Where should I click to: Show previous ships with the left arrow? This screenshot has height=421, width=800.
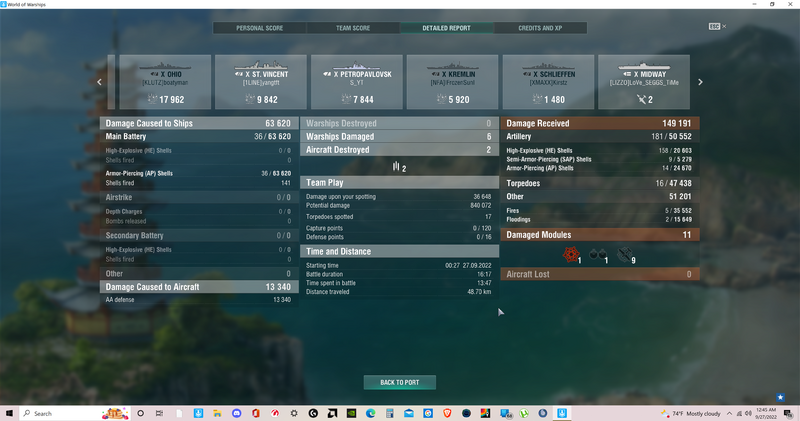[99, 82]
